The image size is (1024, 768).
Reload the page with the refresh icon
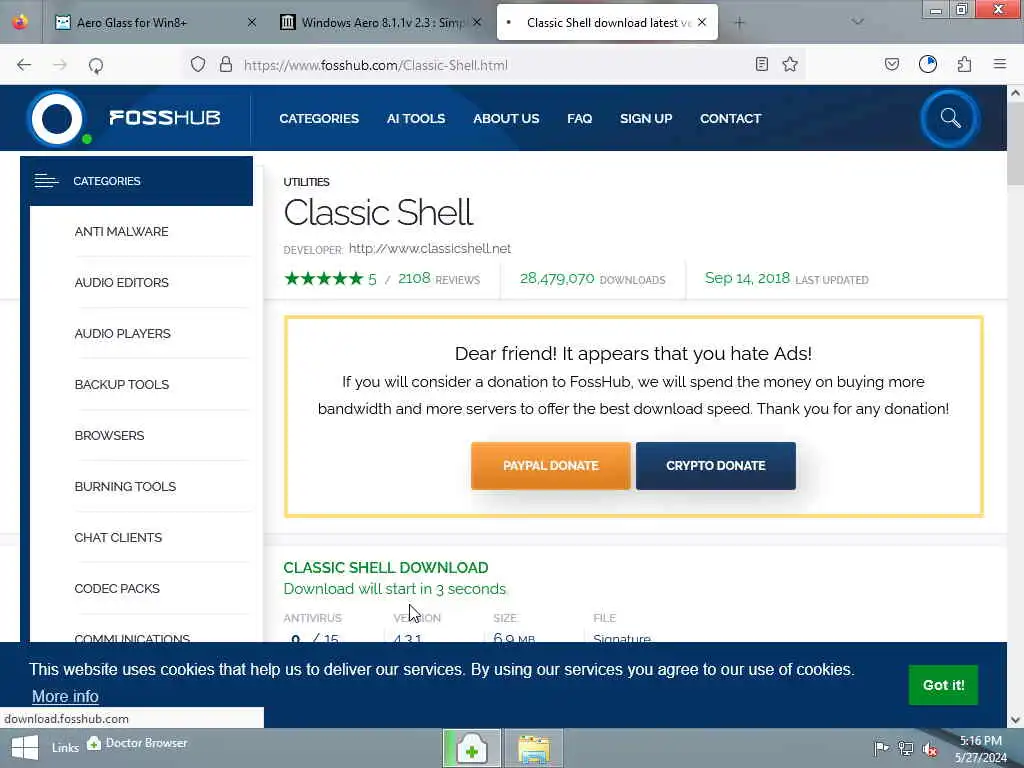[96, 65]
